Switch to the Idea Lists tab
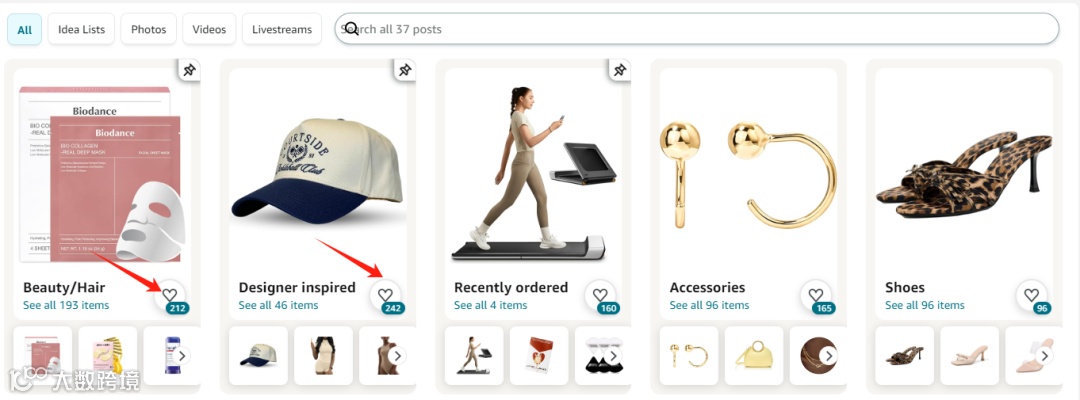Viewport: 1080px width, 400px height. 81,29
